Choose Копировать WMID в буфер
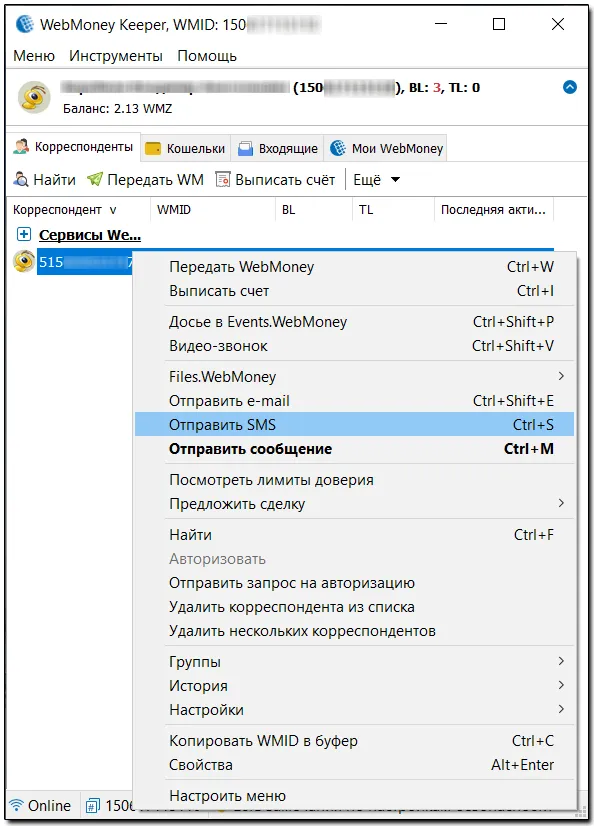This screenshot has width=594, height=826. click(354, 741)
